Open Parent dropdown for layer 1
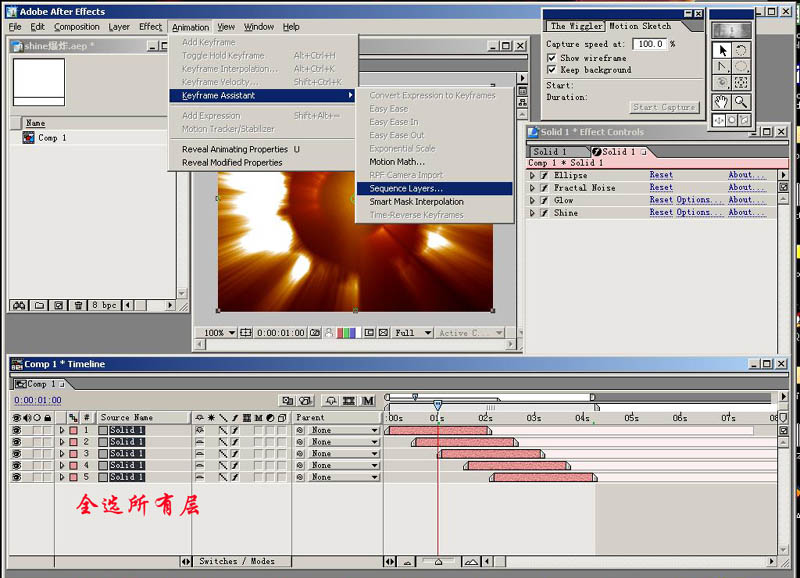This screenshot has width=800, height=578. [x=344, y=430]
